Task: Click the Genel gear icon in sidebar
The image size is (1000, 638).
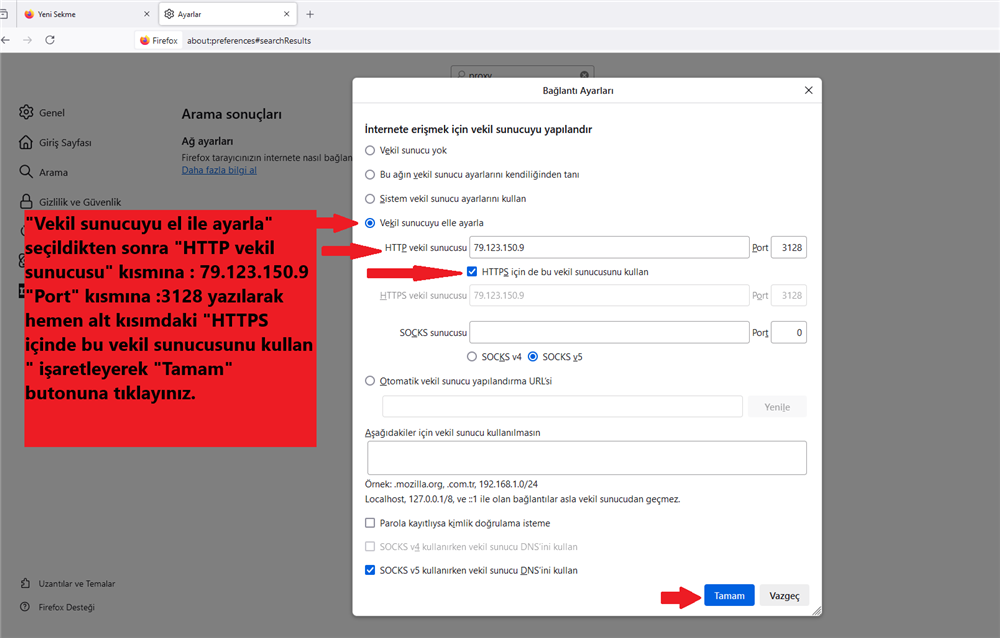Action: point(27,113)
